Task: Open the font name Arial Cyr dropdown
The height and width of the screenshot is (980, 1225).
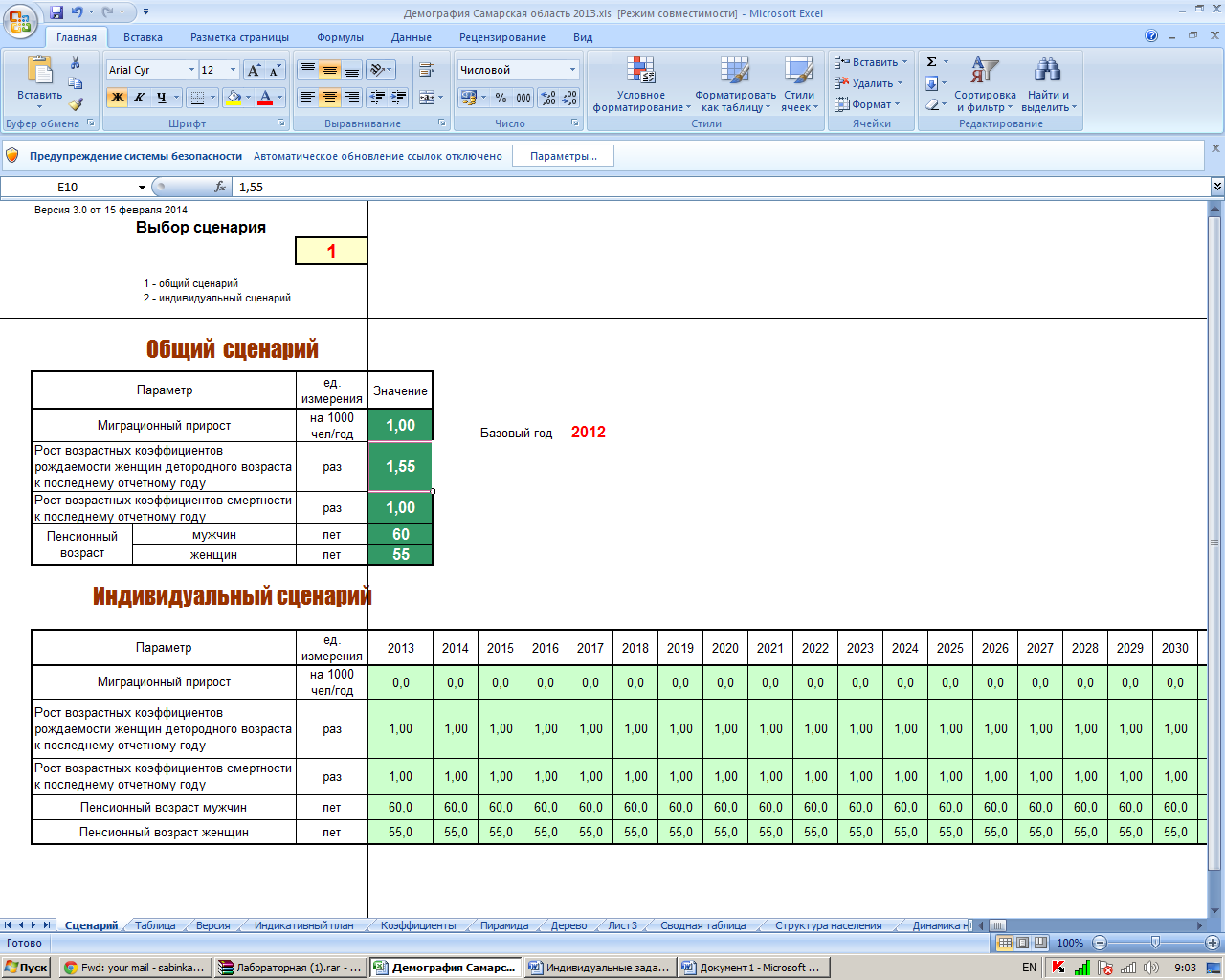Action: pyautogui.click(x=191, y=70)
